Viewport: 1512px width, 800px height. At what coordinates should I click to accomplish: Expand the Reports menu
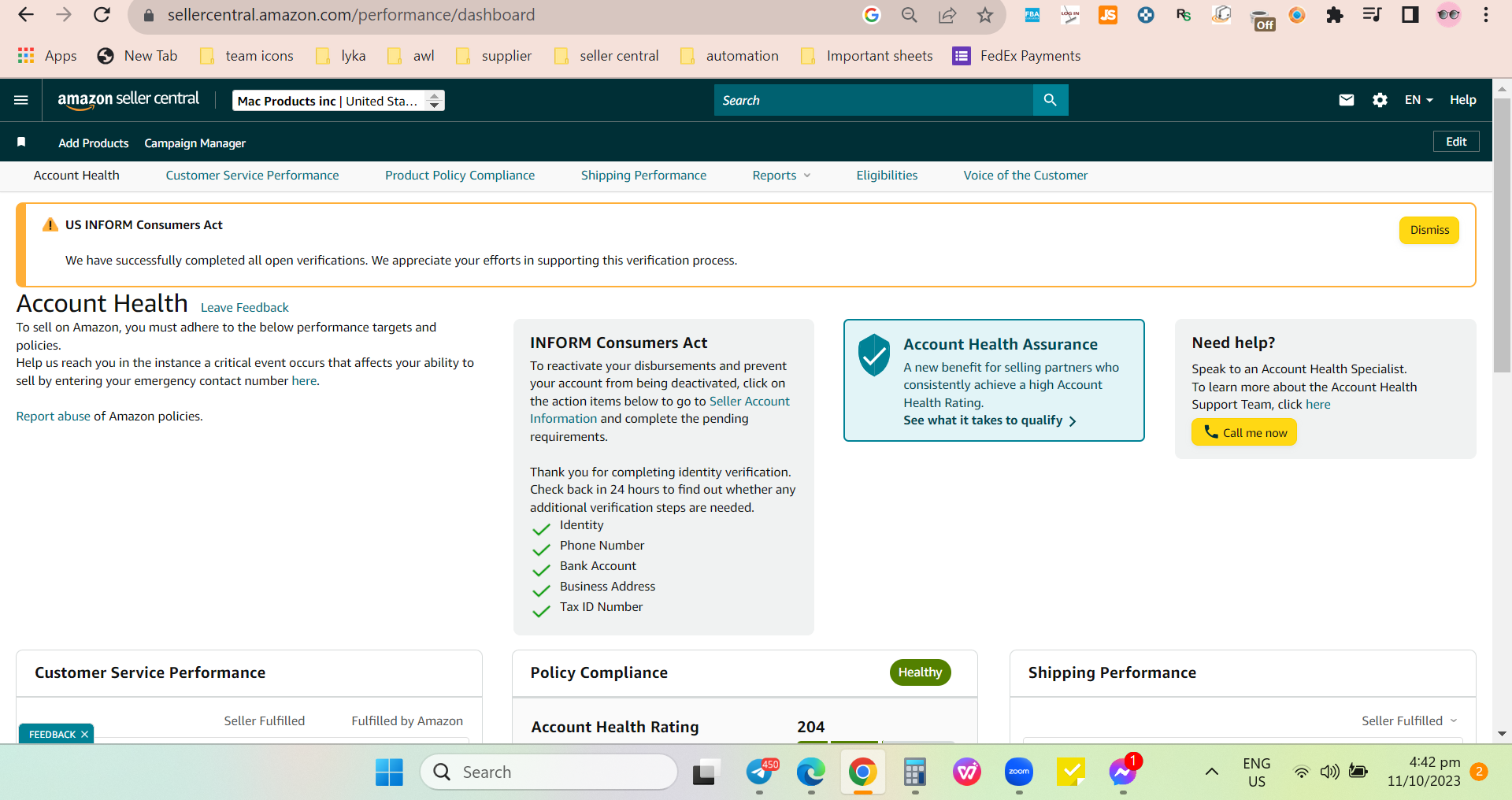click(x=781, y=176)
